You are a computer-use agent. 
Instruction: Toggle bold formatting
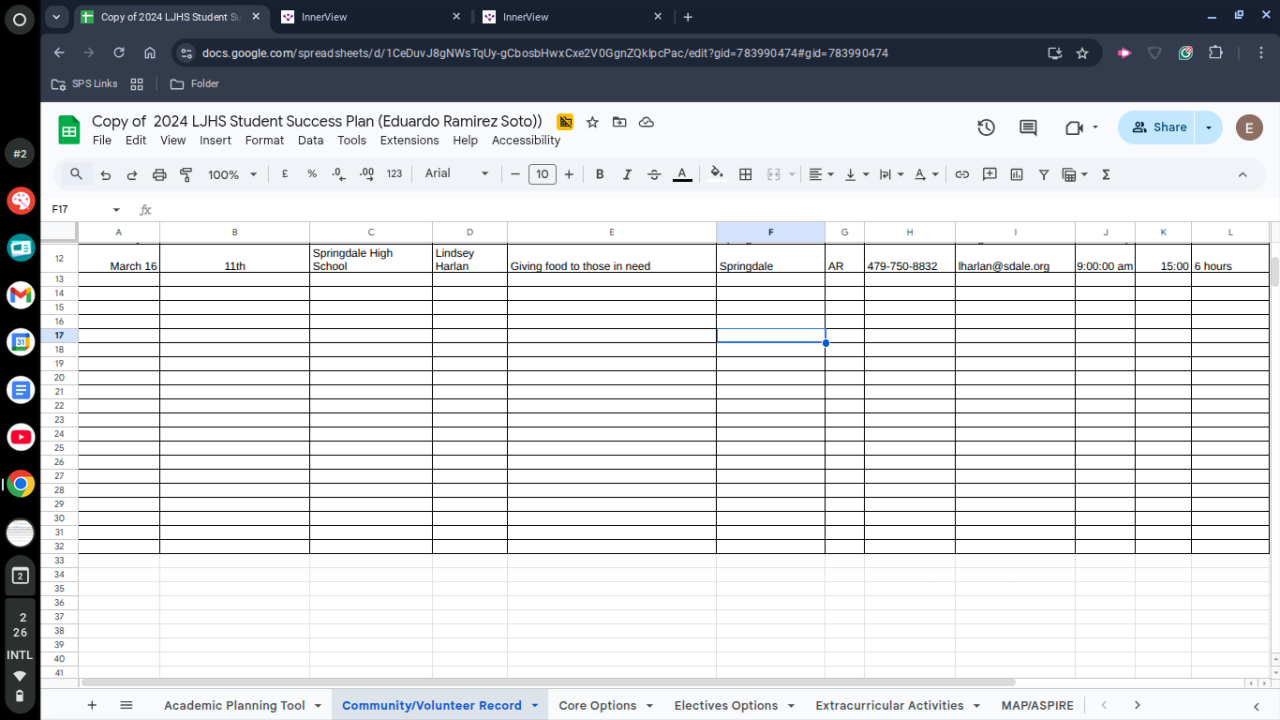[x=600, y=174]
